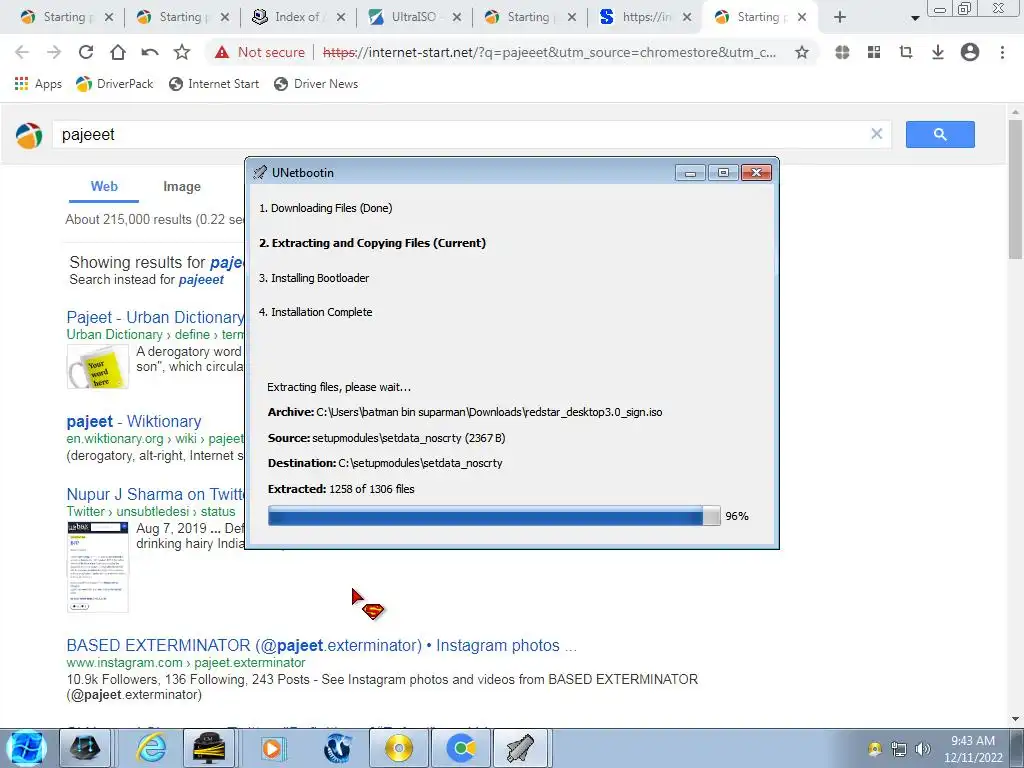Expand the tab list dropdown arrow
Image resolution: width=1024 pixels, height=768 pixels.
click(x=915, y=18)
